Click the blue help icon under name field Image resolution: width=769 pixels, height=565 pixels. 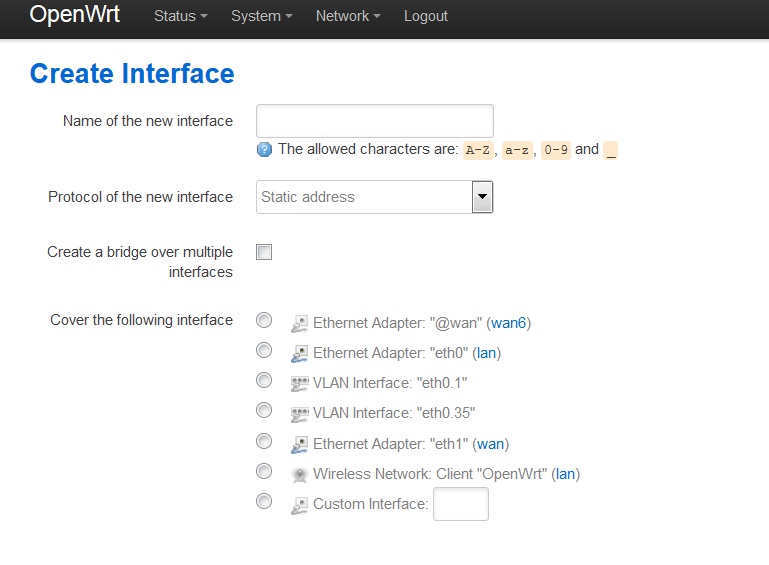264,150
